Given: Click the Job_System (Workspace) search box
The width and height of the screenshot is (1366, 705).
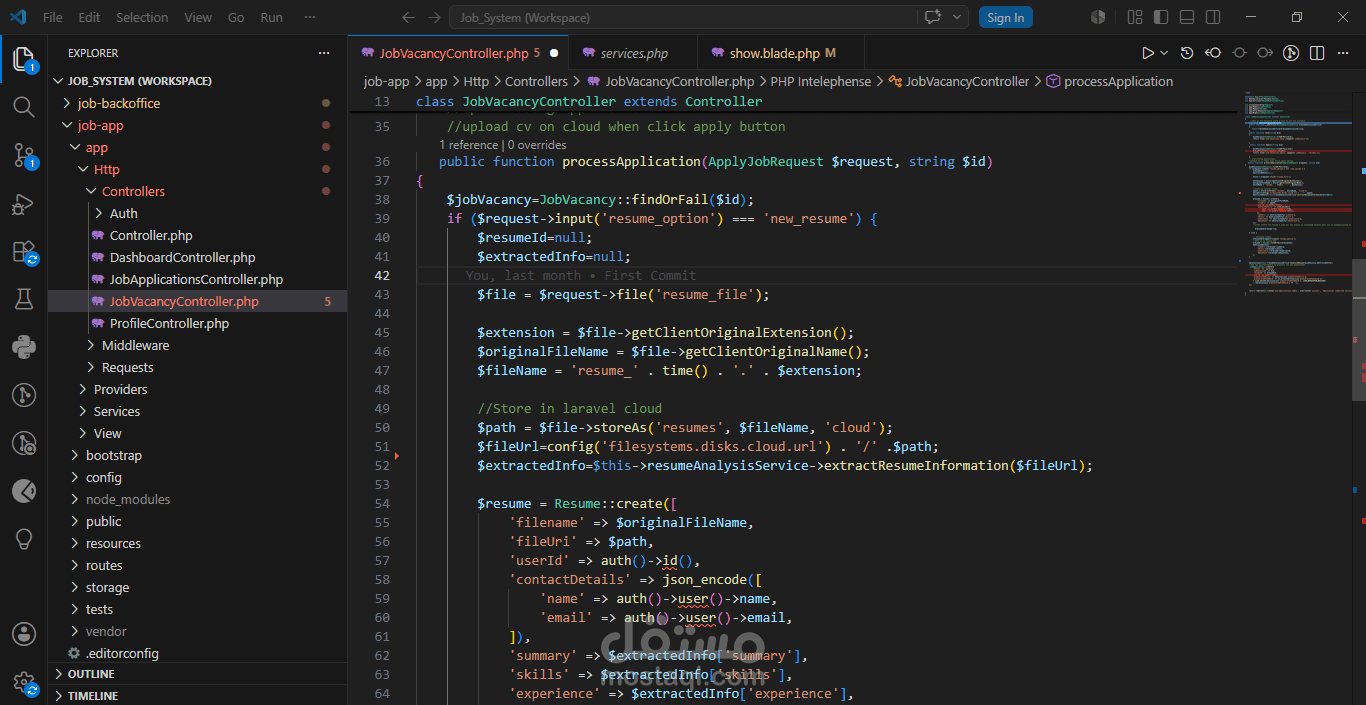Looking at the screenshot, I should [683, 17].
